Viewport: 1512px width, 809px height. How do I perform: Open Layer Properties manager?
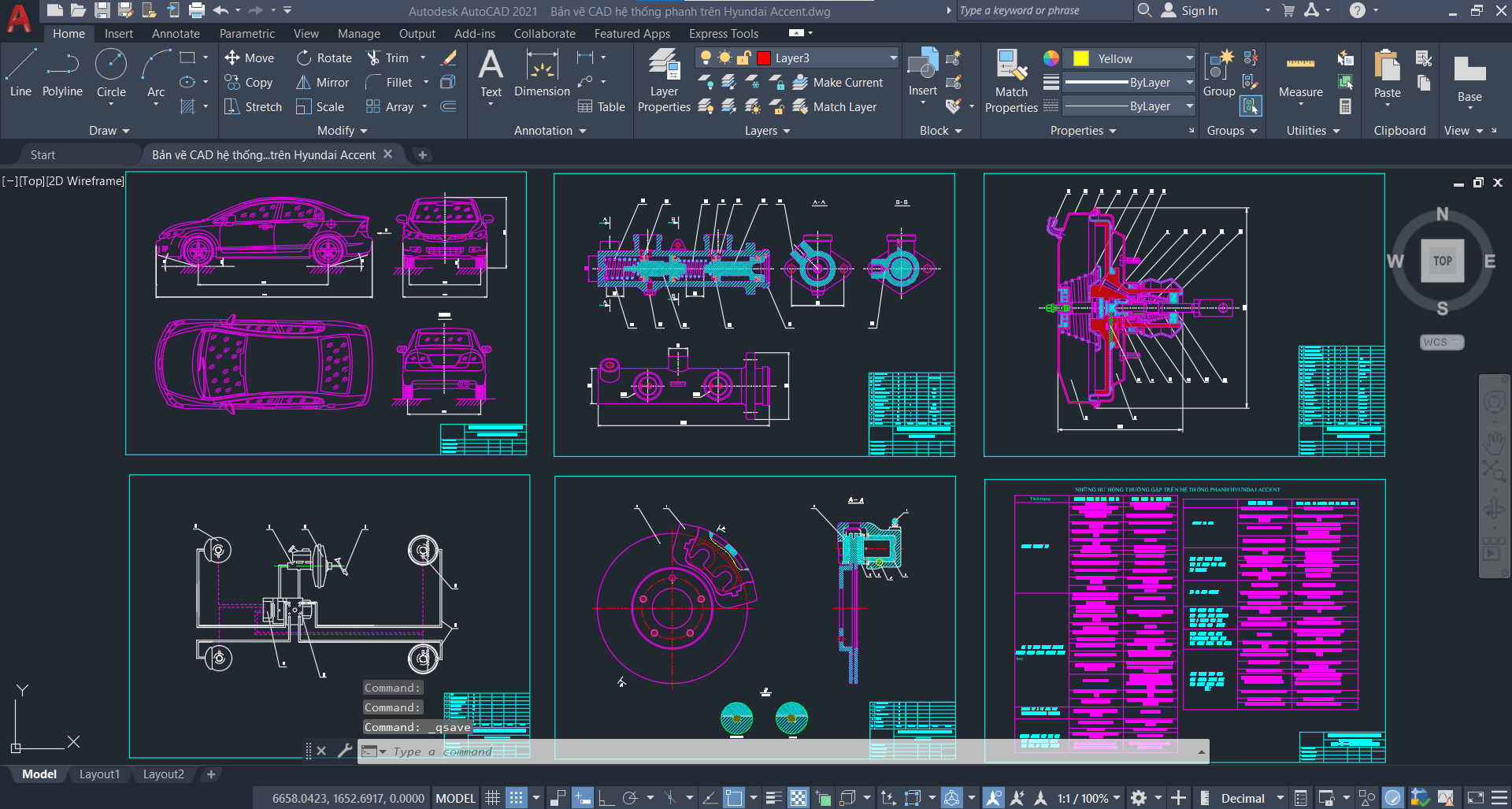tap(664, 80)
